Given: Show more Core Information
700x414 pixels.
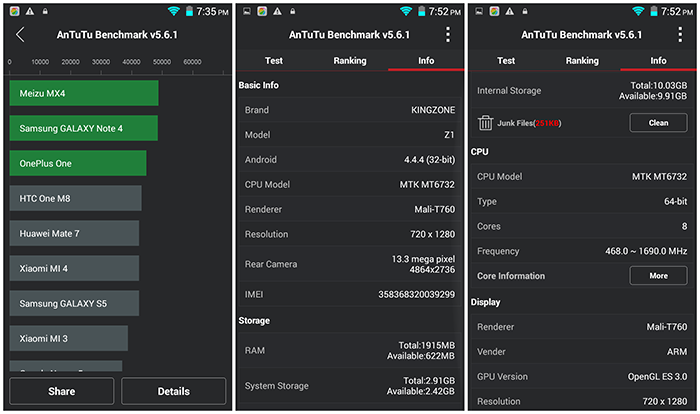Looking at the screenshot, I should tap(658, 276).
